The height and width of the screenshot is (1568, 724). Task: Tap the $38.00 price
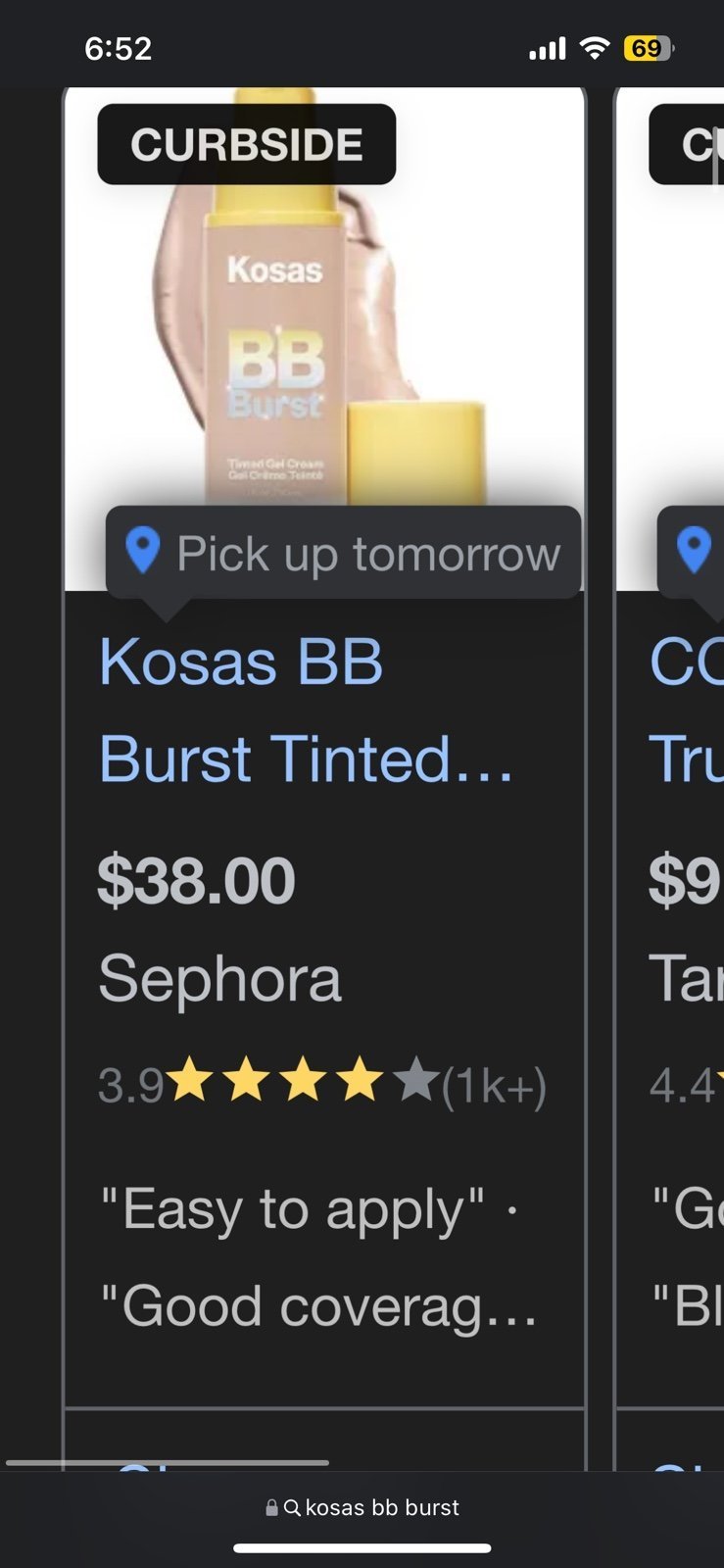[196, 880]
